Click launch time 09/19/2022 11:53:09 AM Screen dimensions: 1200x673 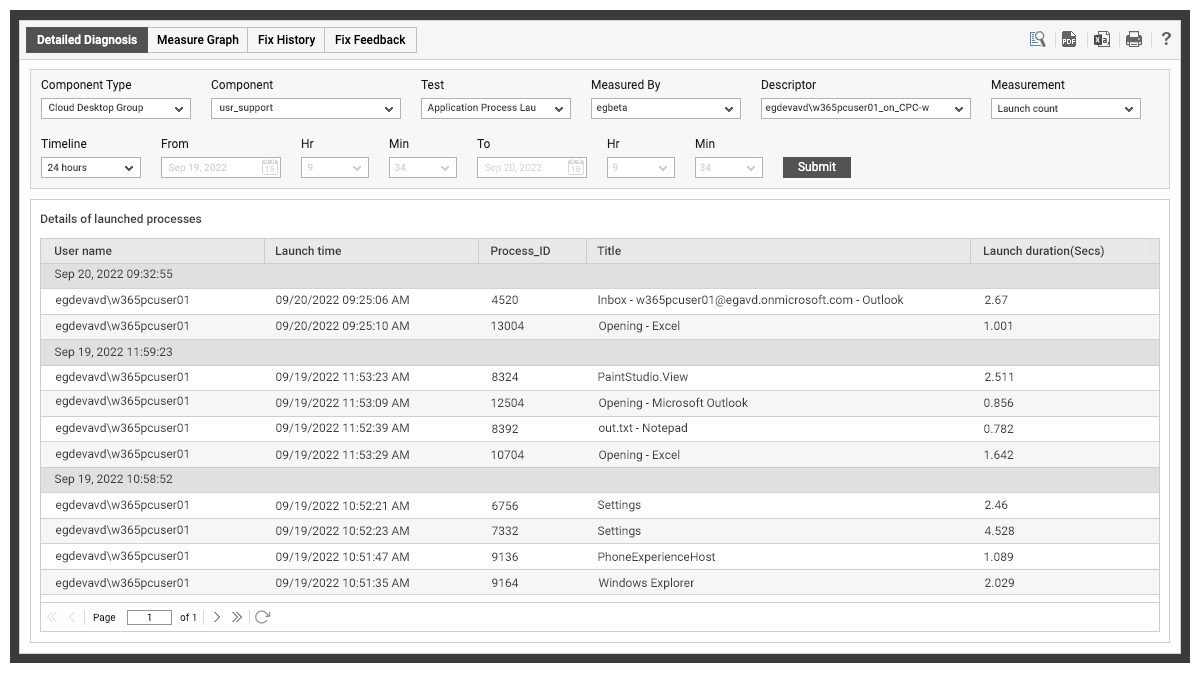(342, 403)
